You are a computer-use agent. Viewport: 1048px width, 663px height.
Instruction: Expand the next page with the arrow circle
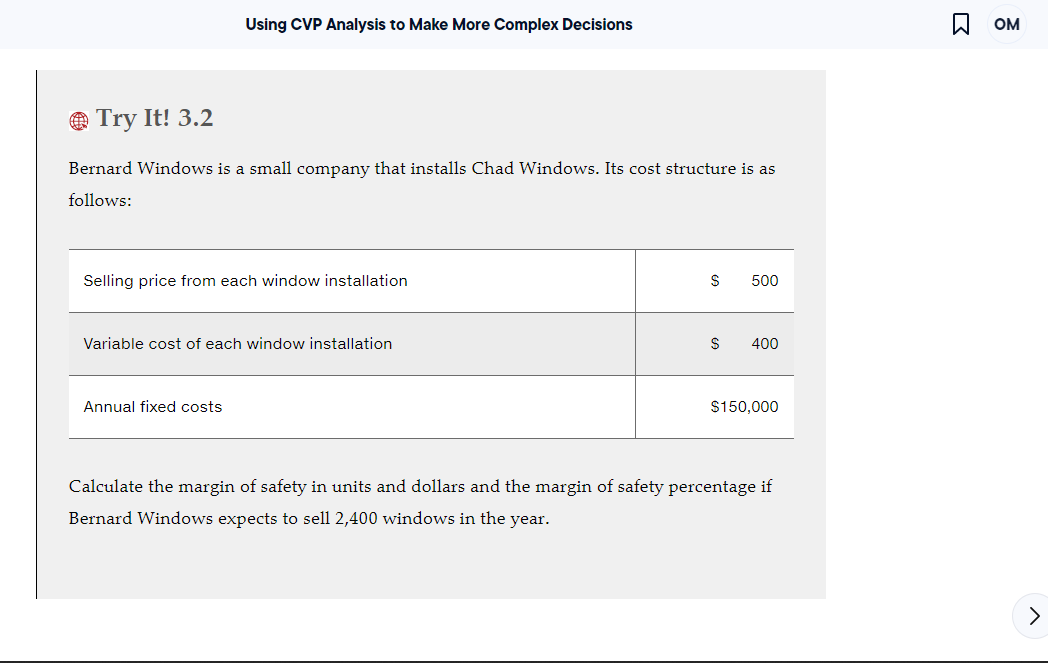tap(1035, 616)
